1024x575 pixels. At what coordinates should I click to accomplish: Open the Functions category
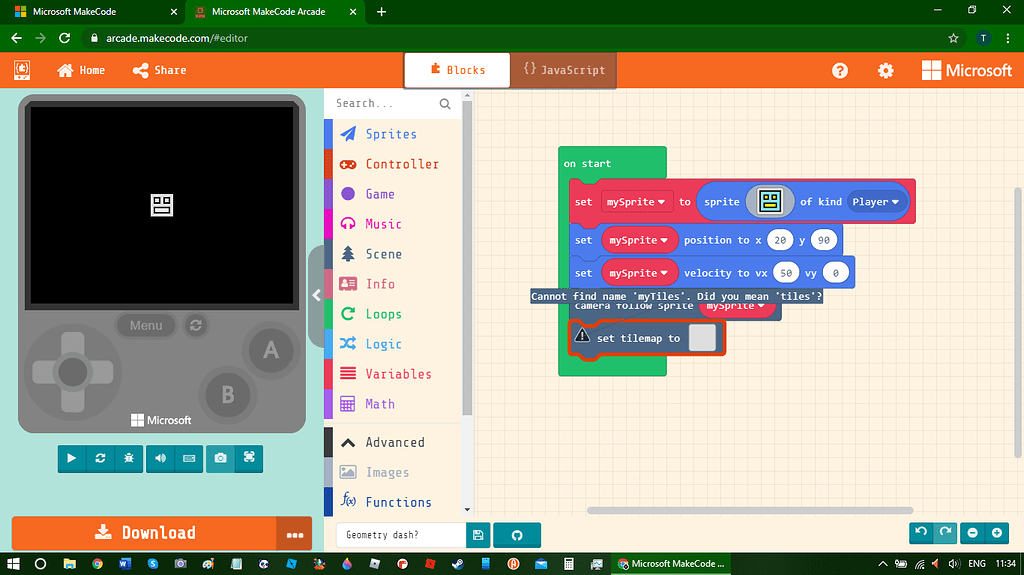(394, 502)
